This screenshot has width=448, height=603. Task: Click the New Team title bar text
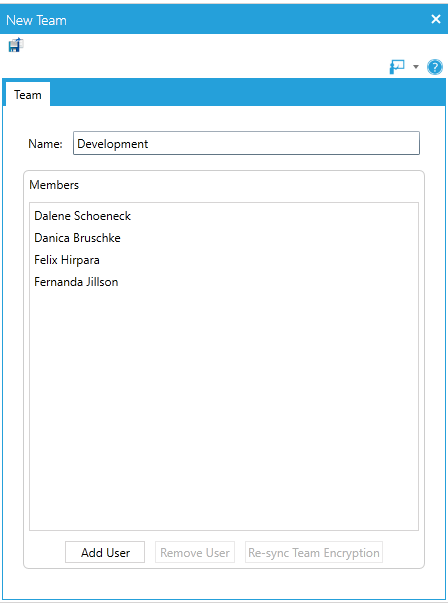tap(37, 20)
